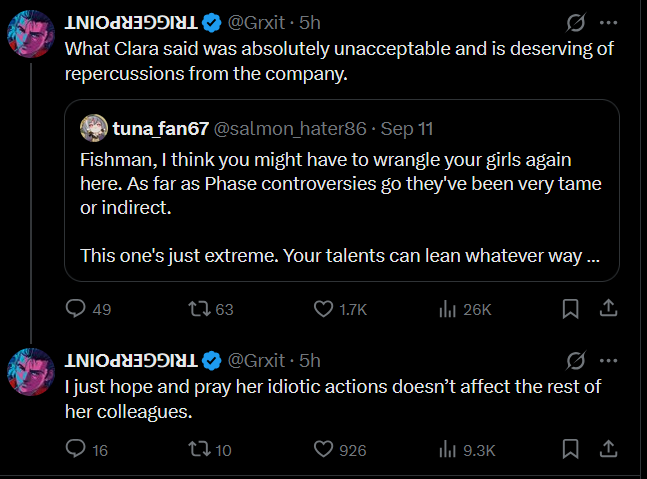647x479 pixels.
Task: Open Grok icon on the second tweet
Action: click(575, 360)
